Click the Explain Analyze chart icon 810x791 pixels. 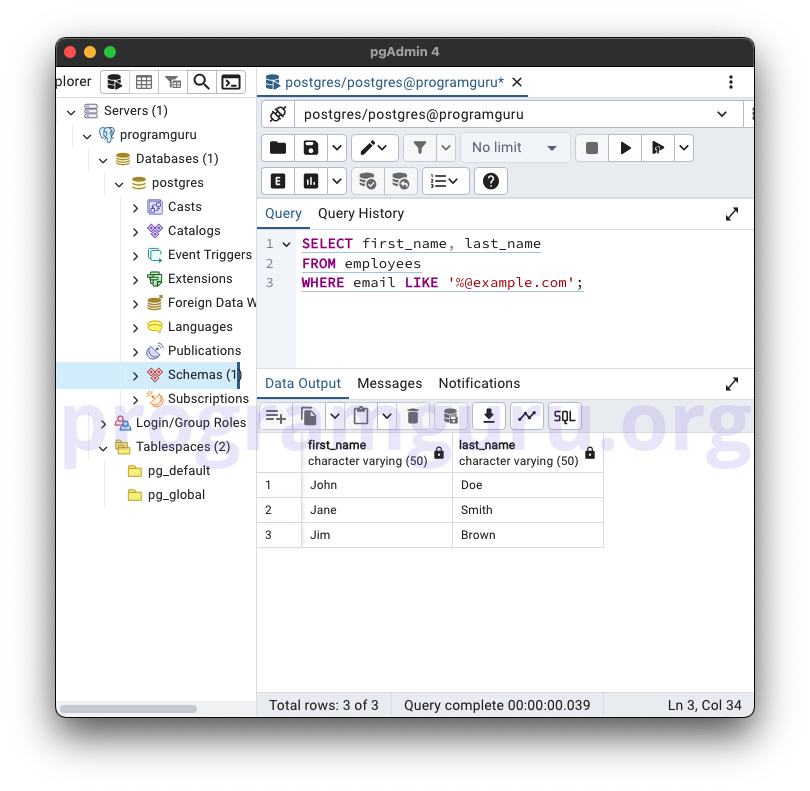(311, 181)
